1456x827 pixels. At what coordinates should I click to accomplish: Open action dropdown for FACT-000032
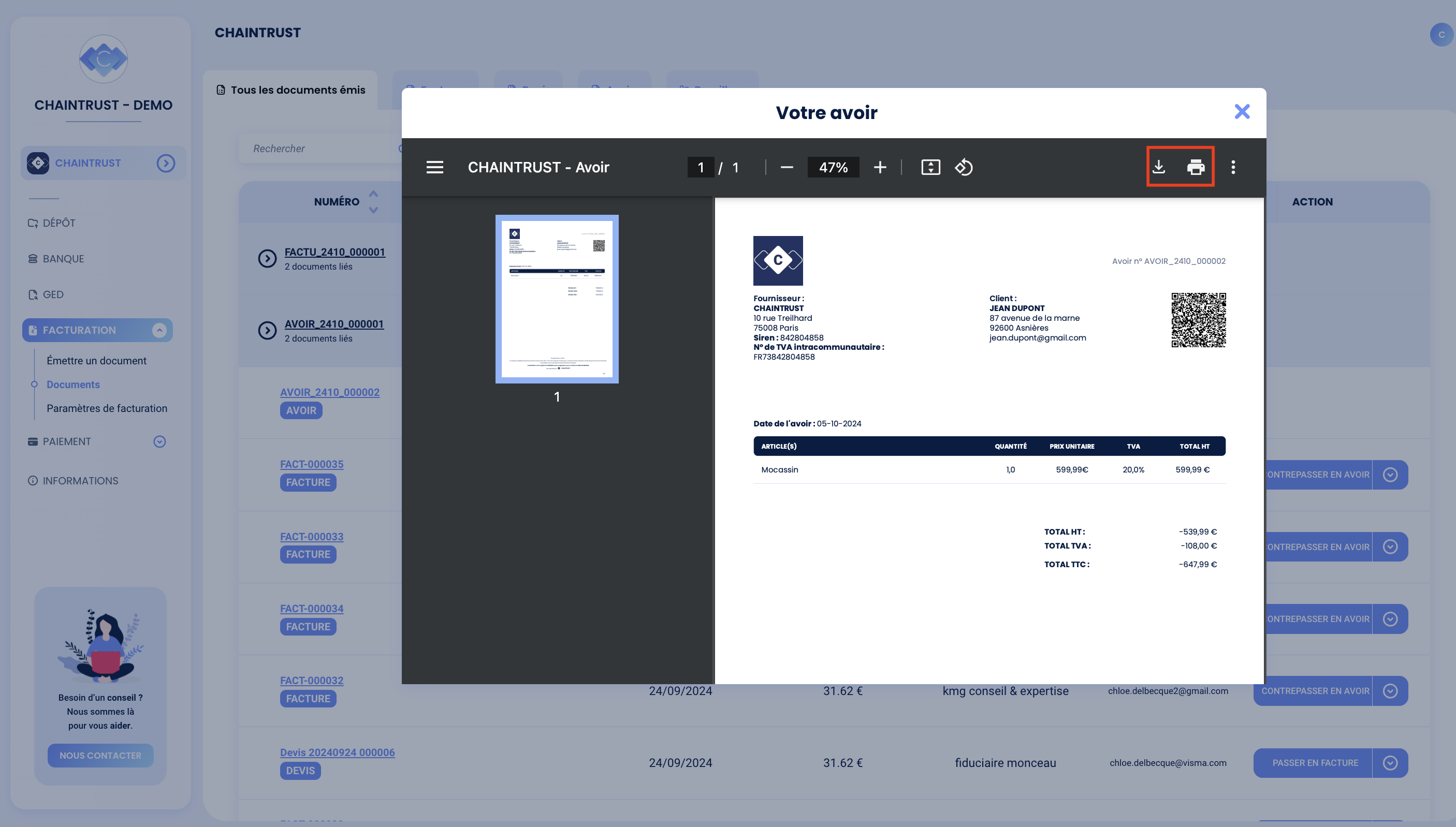click(x=1390, y=691)
